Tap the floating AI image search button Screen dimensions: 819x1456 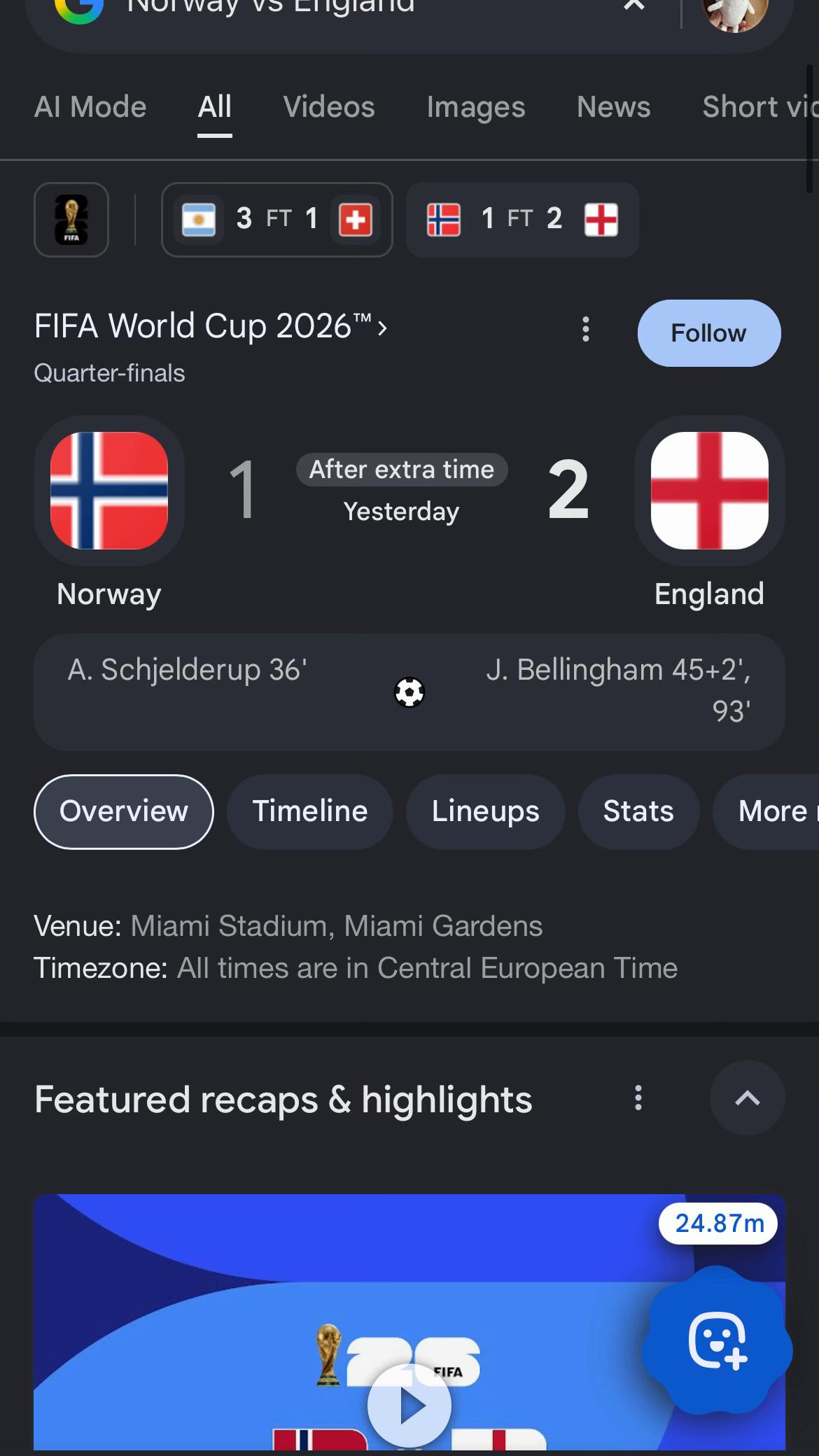[x=717, y=1340]
